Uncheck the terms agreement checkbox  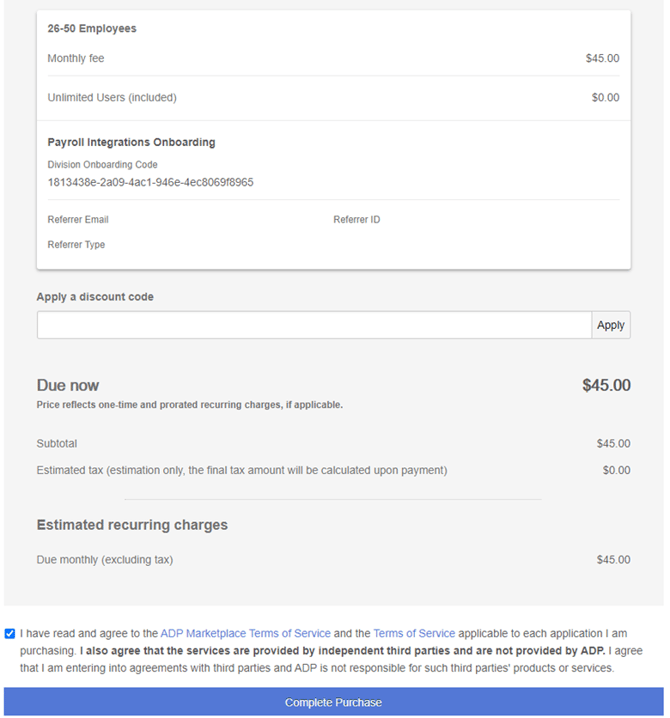pos(10,633)
